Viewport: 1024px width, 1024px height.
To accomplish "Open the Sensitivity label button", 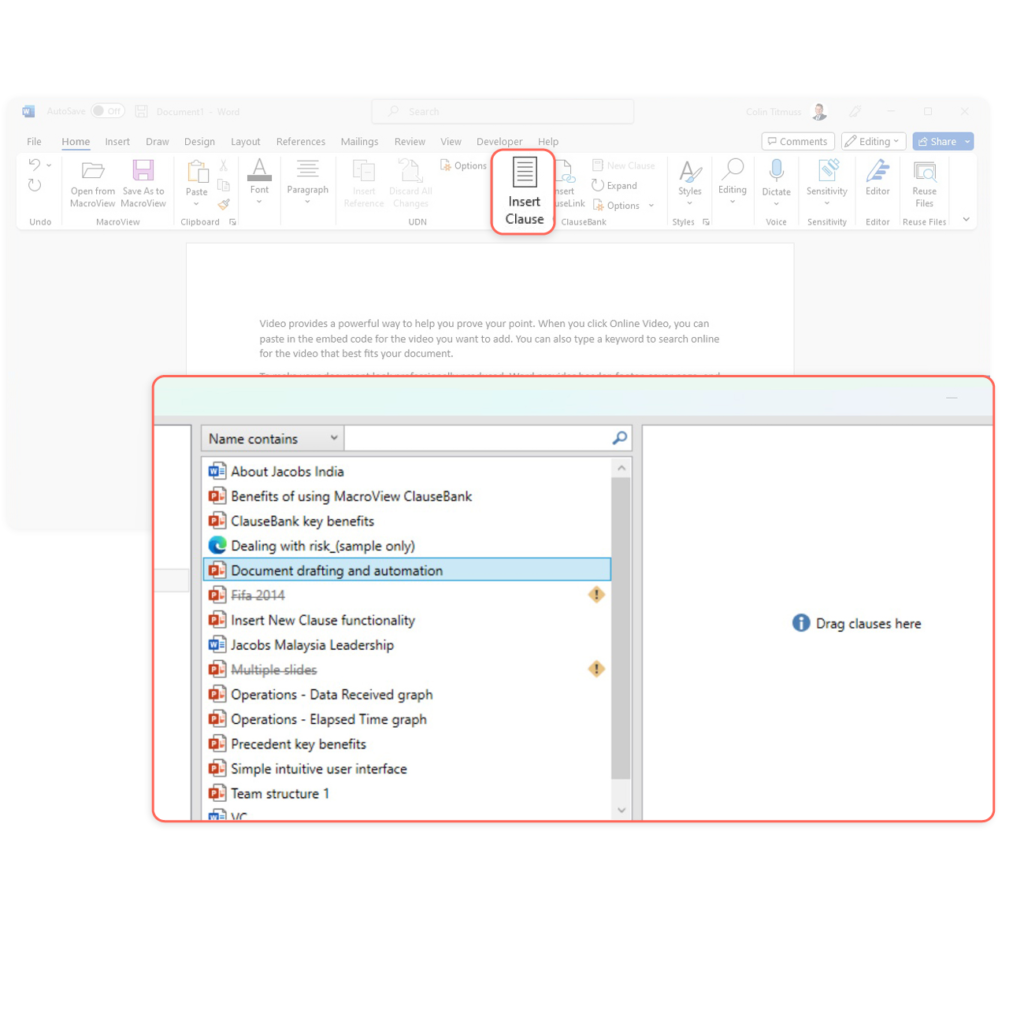I will (x=827, y=183).
